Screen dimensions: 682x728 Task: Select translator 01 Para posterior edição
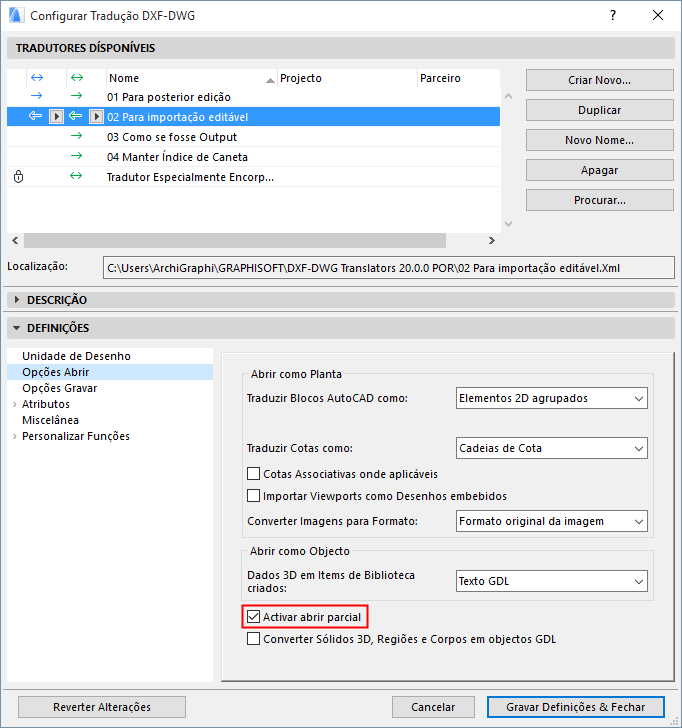pyautogui.click(x=253, y=97)
